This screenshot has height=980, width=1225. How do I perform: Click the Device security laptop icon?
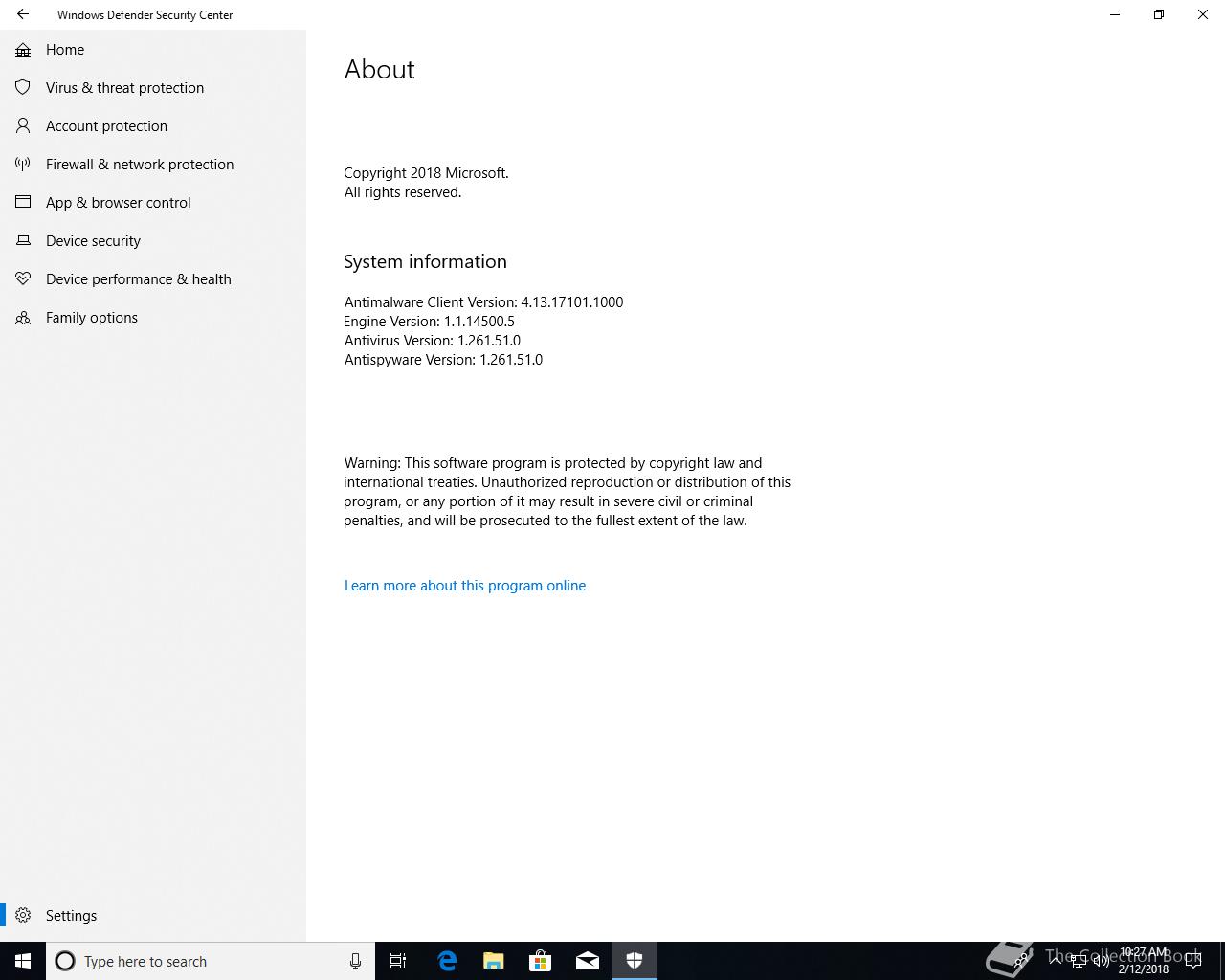(23, 241)
